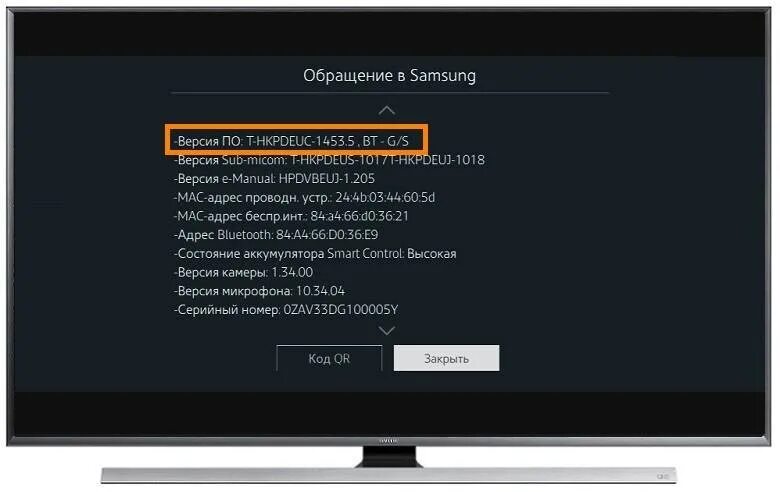Select Состояние аккумулятора Smart Control line
780x492 pixels.
[315, 254]
